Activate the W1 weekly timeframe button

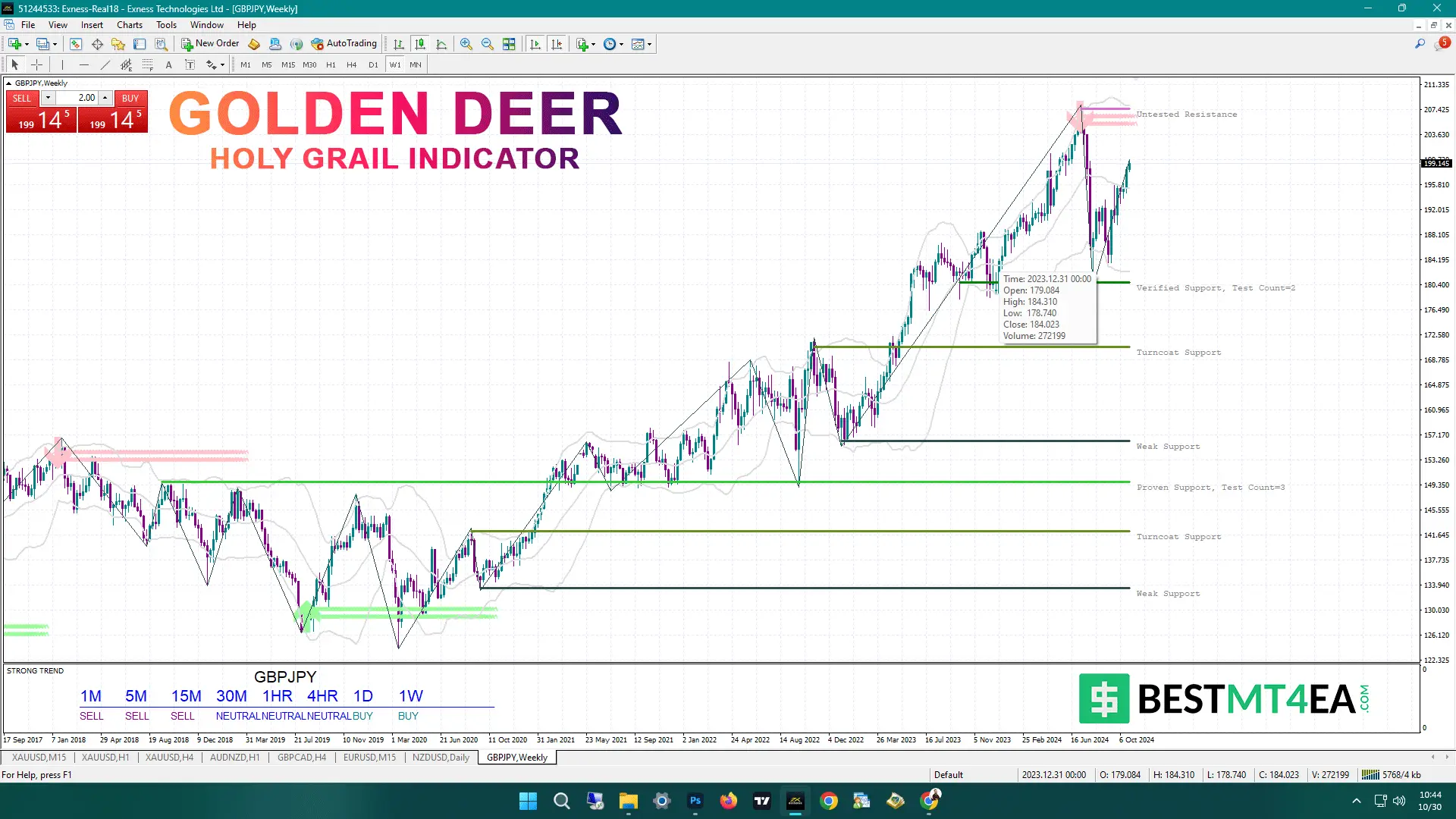[394, 64]
